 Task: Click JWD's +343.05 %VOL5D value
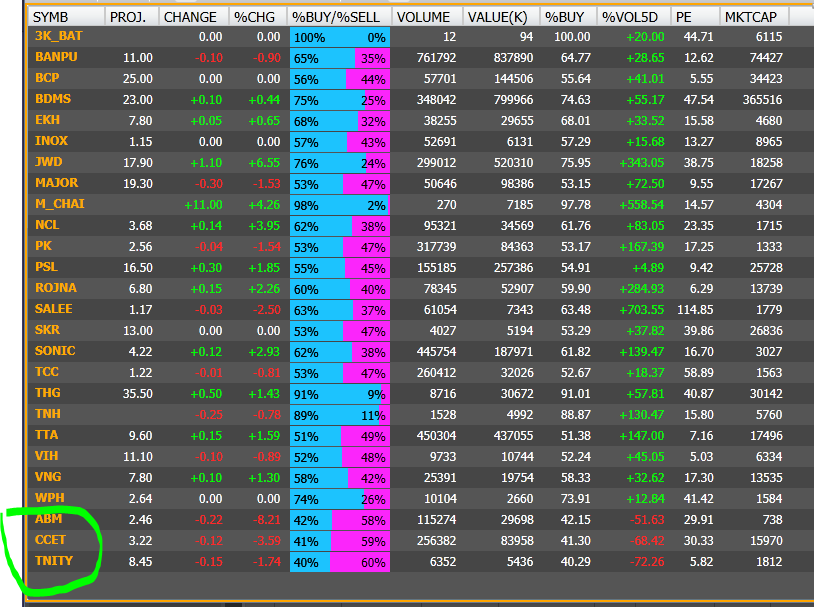[x=642, y=163]
